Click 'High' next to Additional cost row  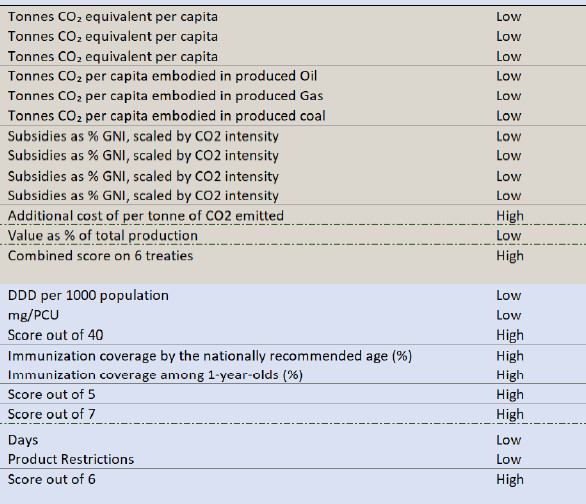tap(510, 216)
